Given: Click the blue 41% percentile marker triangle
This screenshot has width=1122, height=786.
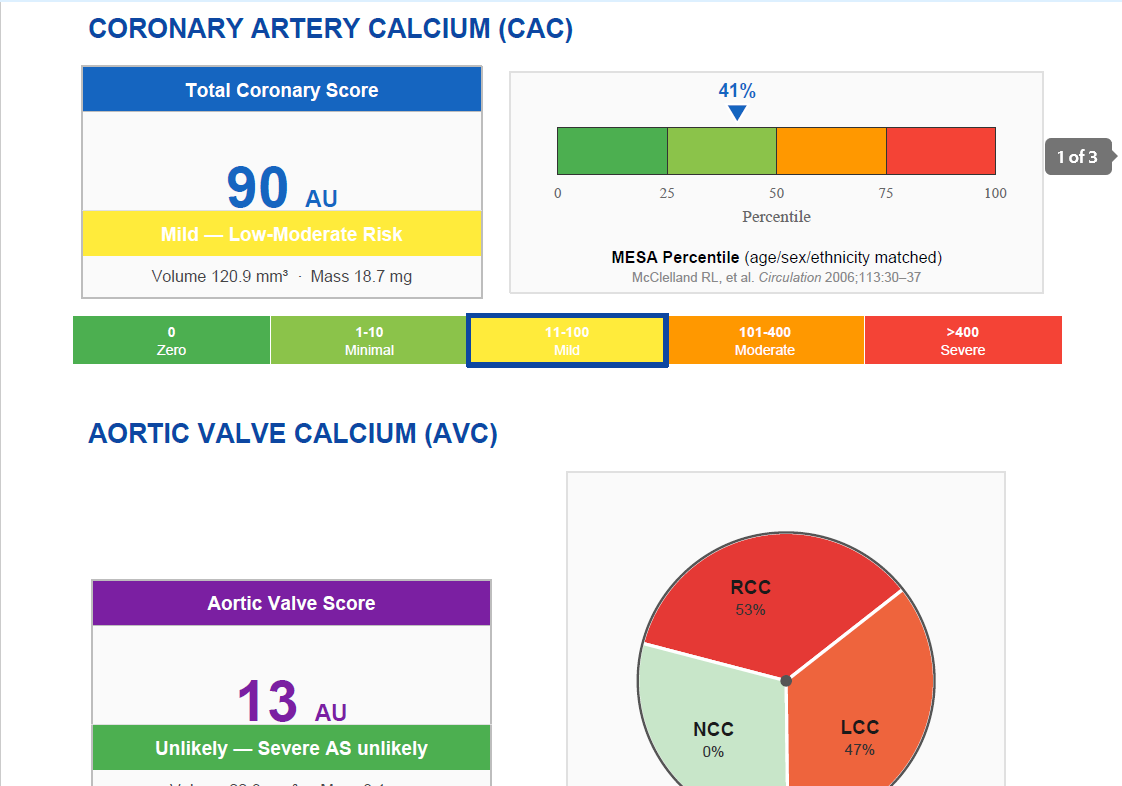Looking at the screenshot, I should (737, 113).
